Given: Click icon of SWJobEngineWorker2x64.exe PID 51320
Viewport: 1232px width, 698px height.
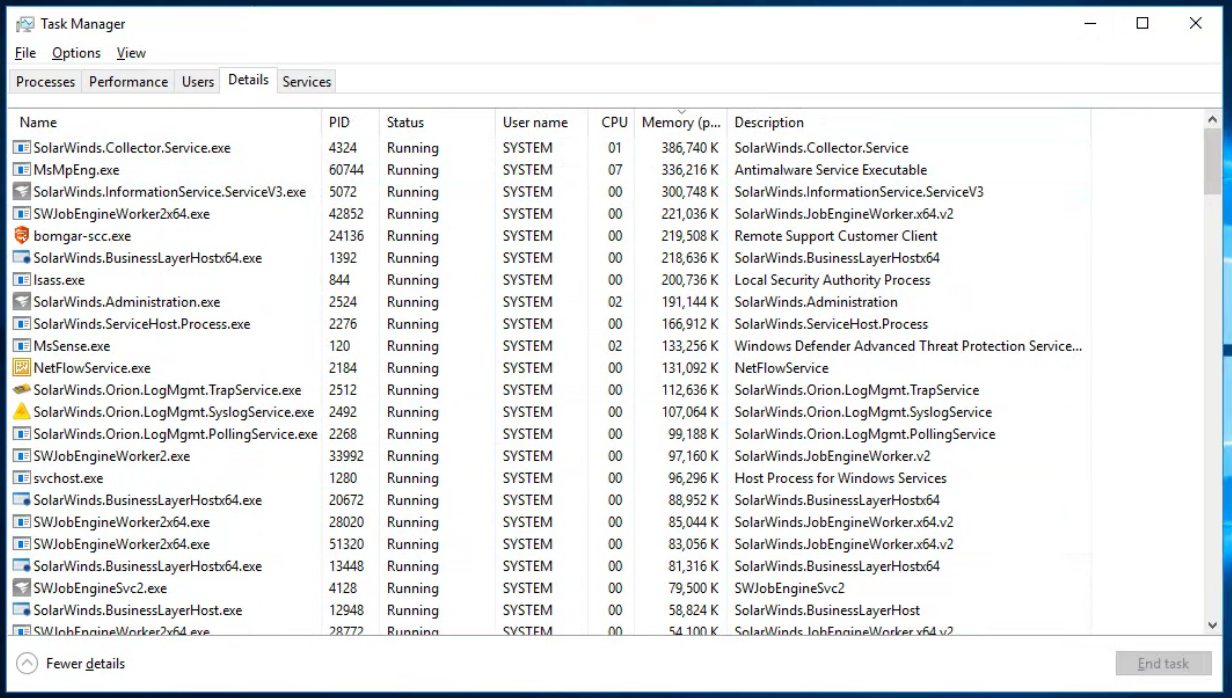Looking at the screenshot, I should (22, 544).
